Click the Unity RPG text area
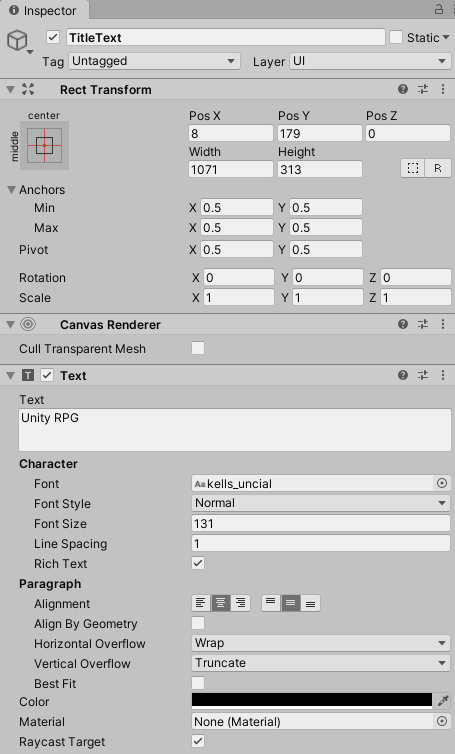This screenshot has width=455, height=754. [235, 430]
